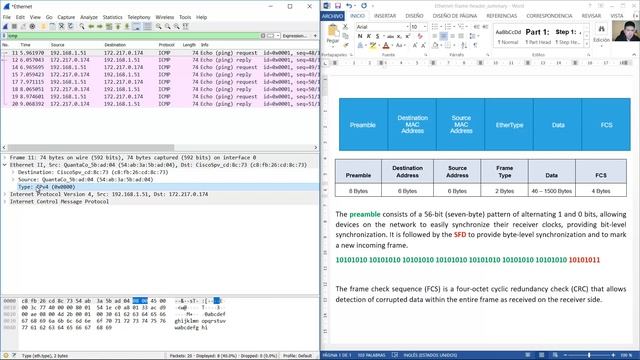640x360 pixels.
Task: Expand Internet Control Message Protocol row
Action: (5, 202)
